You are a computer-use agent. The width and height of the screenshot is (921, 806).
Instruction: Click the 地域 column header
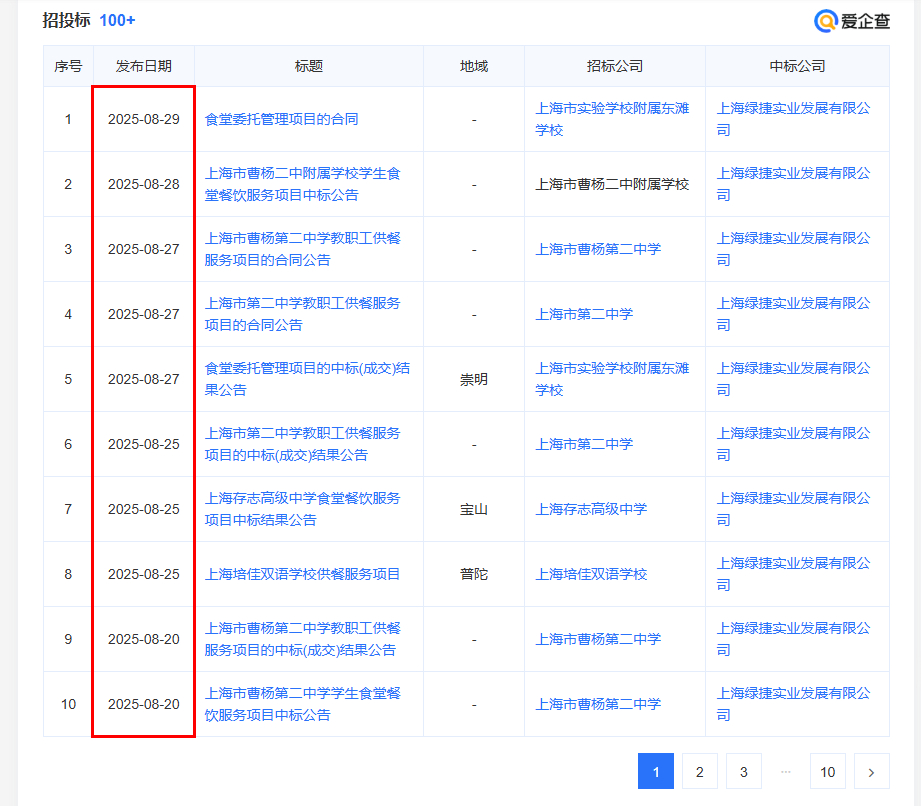pos(474,66)
